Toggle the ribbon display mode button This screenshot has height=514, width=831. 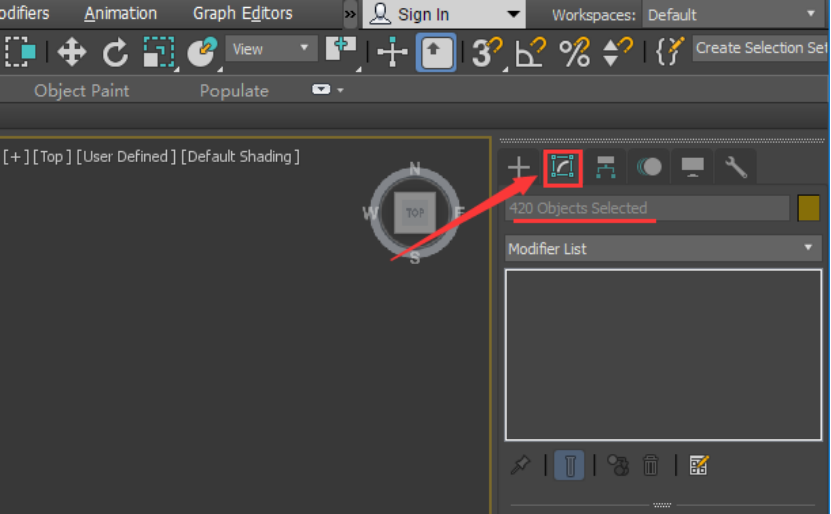coord(321,90)
